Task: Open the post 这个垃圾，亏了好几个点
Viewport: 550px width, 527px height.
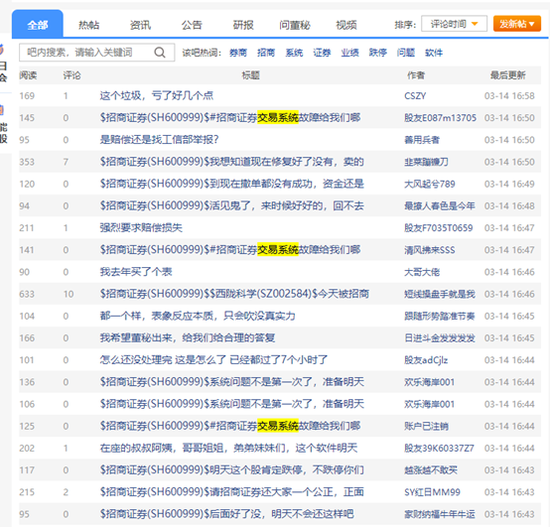Action: 156,95
